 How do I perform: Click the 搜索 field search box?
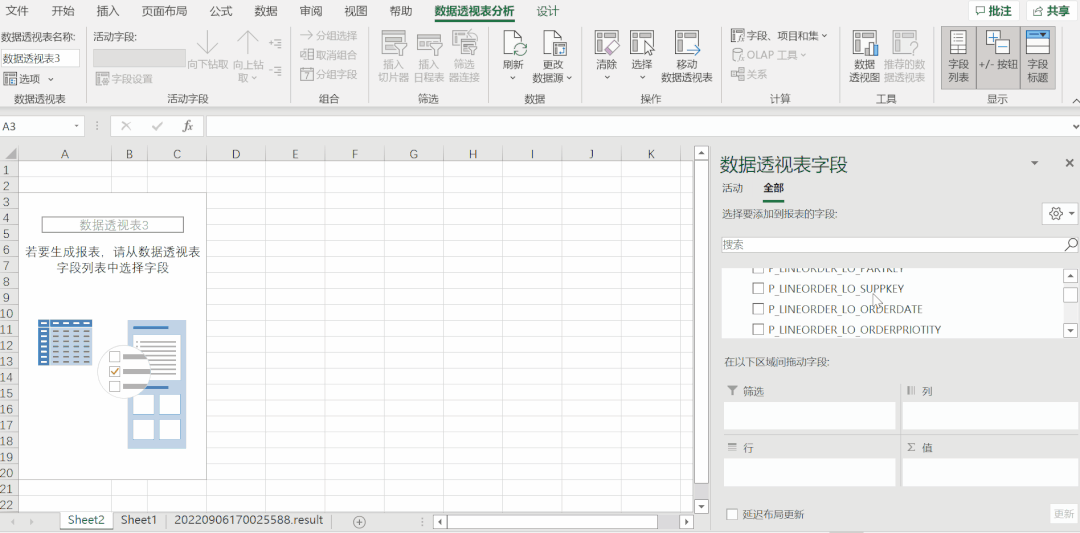tap(893, 244)
